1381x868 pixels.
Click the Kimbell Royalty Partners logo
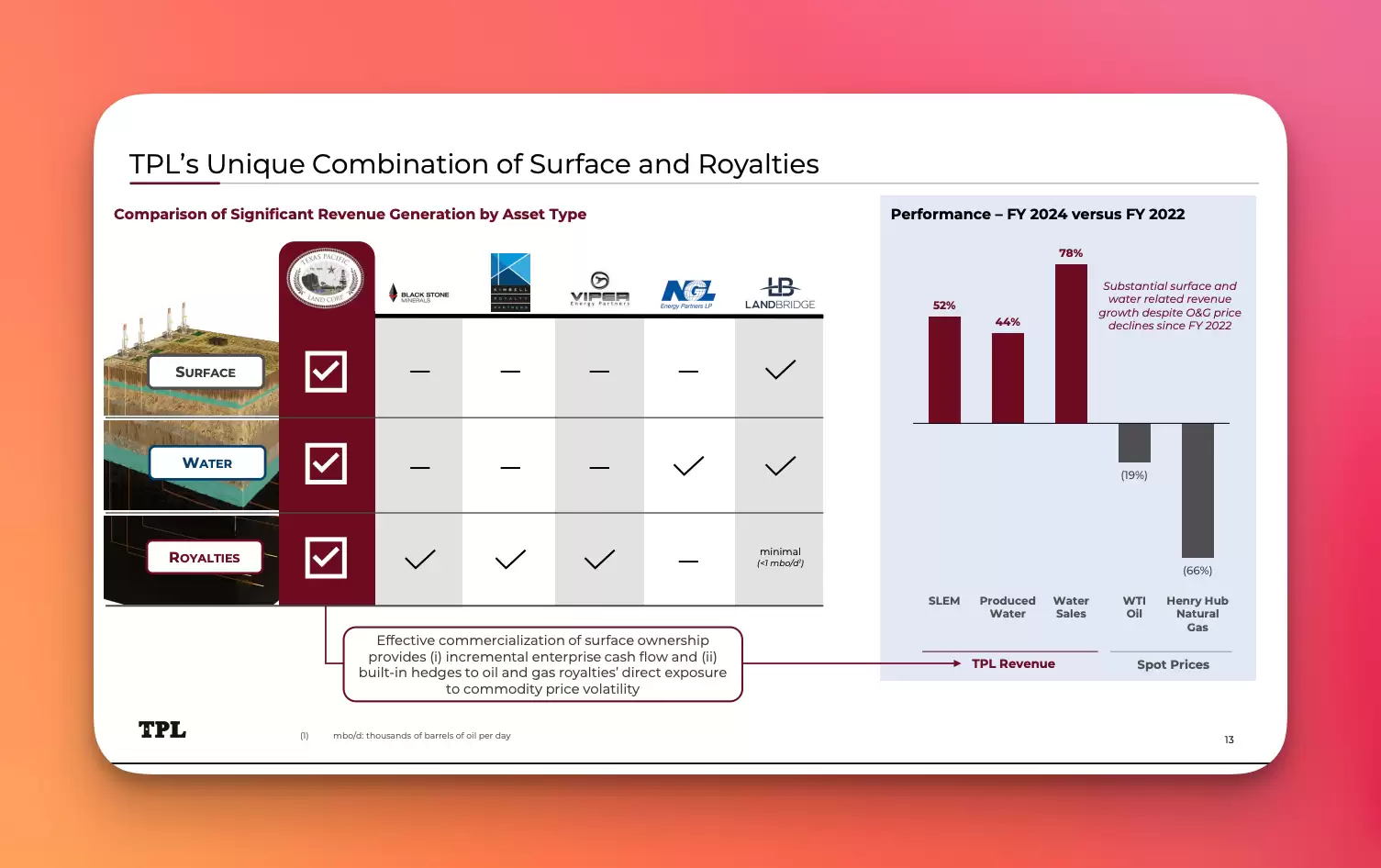click(x=510, y=283)
